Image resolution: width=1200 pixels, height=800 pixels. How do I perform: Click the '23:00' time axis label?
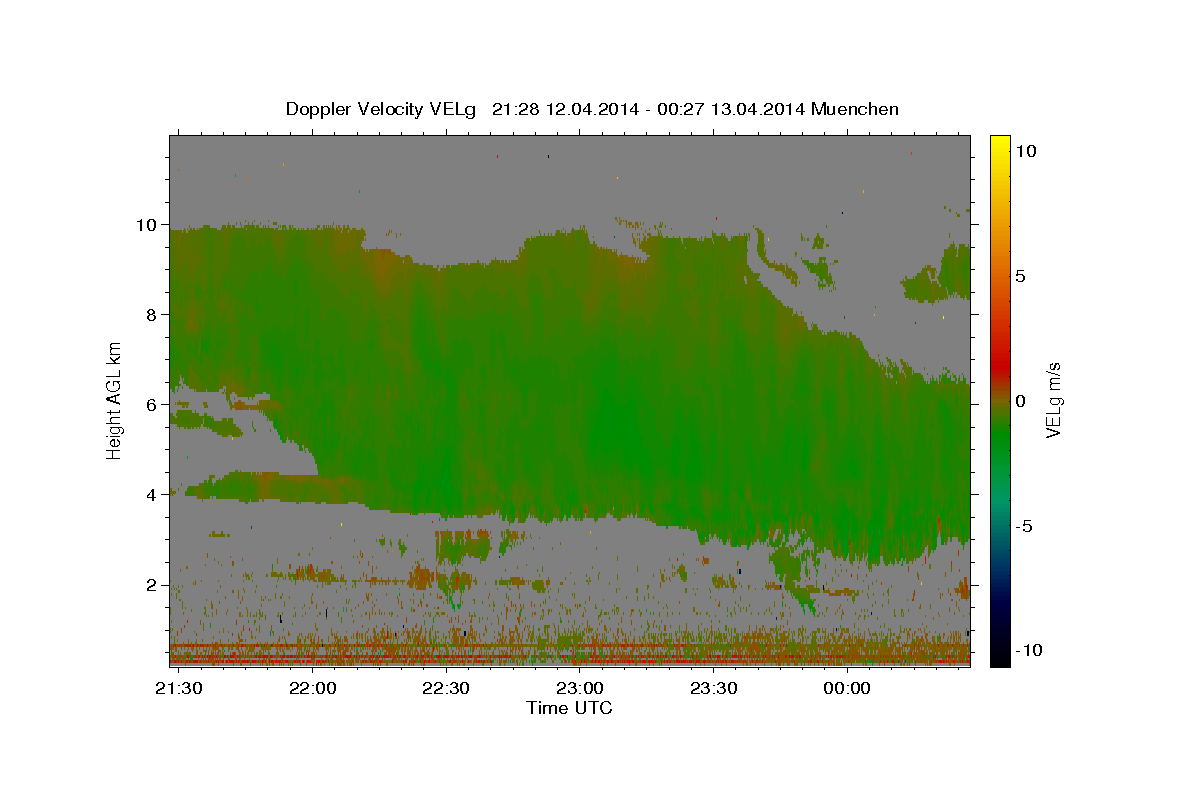coord(579,689)
